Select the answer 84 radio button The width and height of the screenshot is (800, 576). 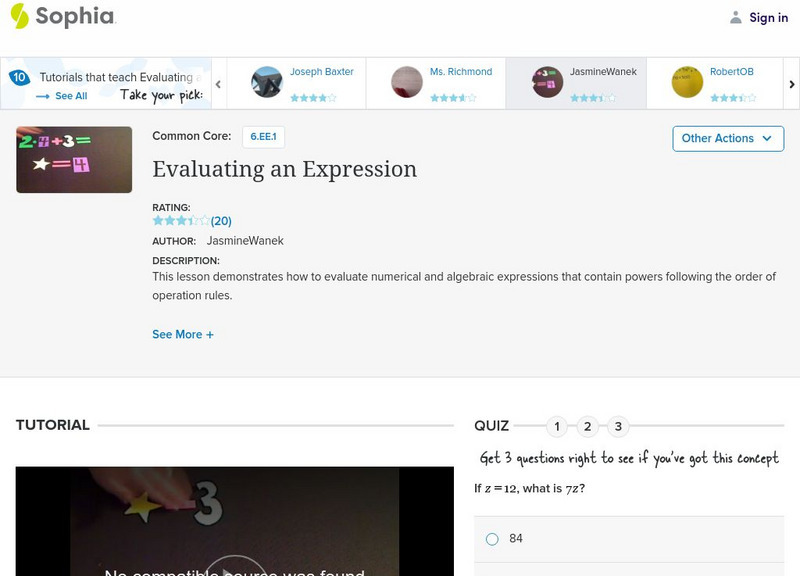[492, 539]
